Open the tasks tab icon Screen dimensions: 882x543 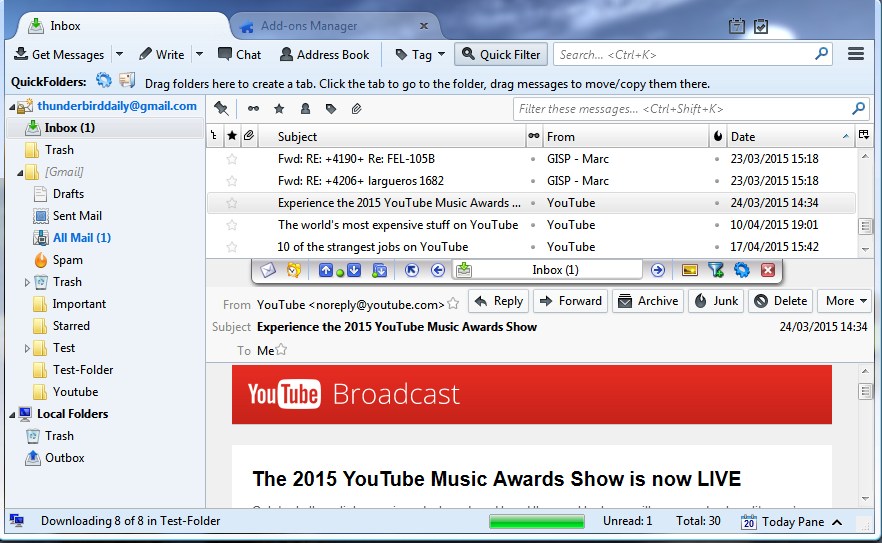[x=760, y=26]
